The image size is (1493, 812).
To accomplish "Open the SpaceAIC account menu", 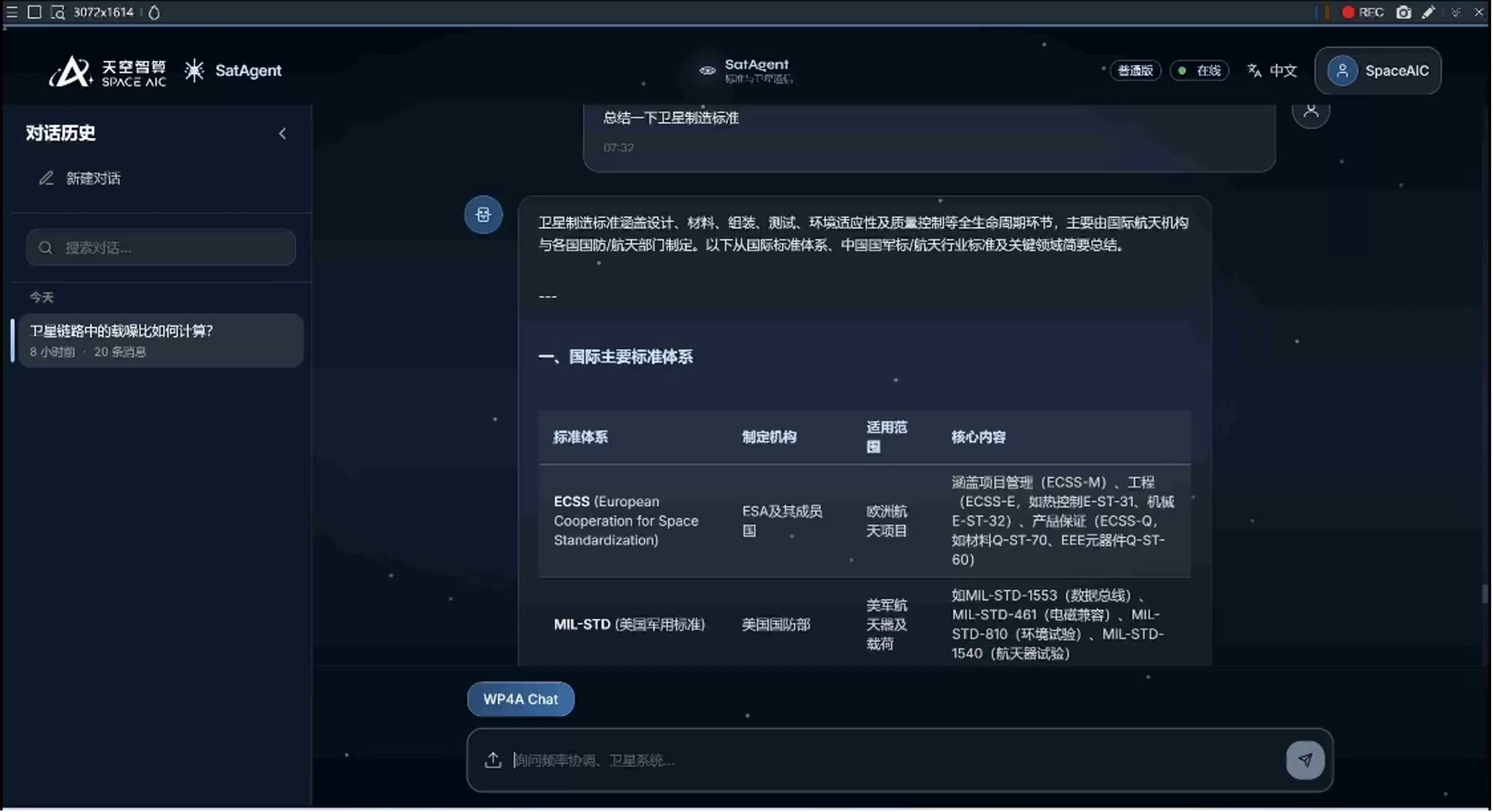I will (x=1378, y=71).
